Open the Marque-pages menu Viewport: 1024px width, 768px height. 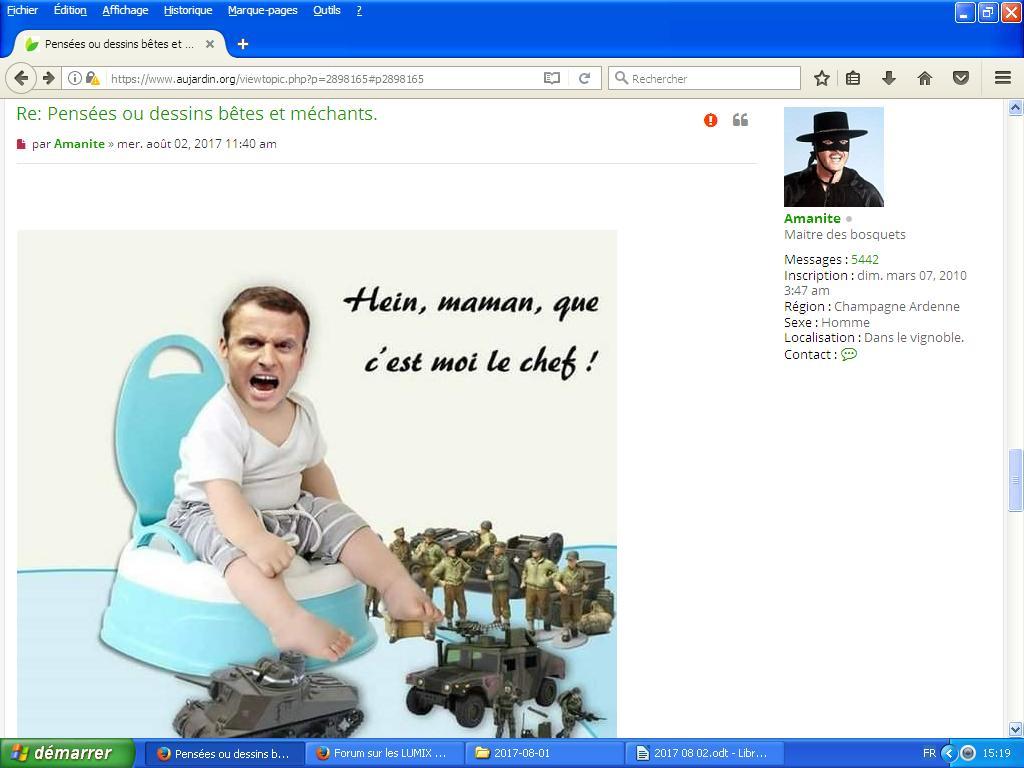[262, 10]
